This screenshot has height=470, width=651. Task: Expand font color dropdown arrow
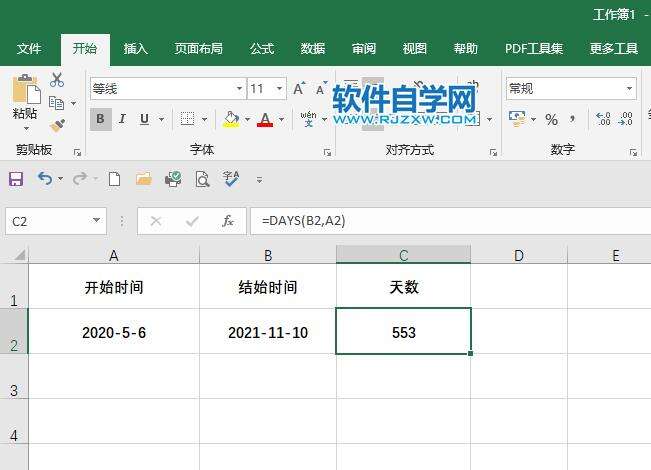(281, 120)
